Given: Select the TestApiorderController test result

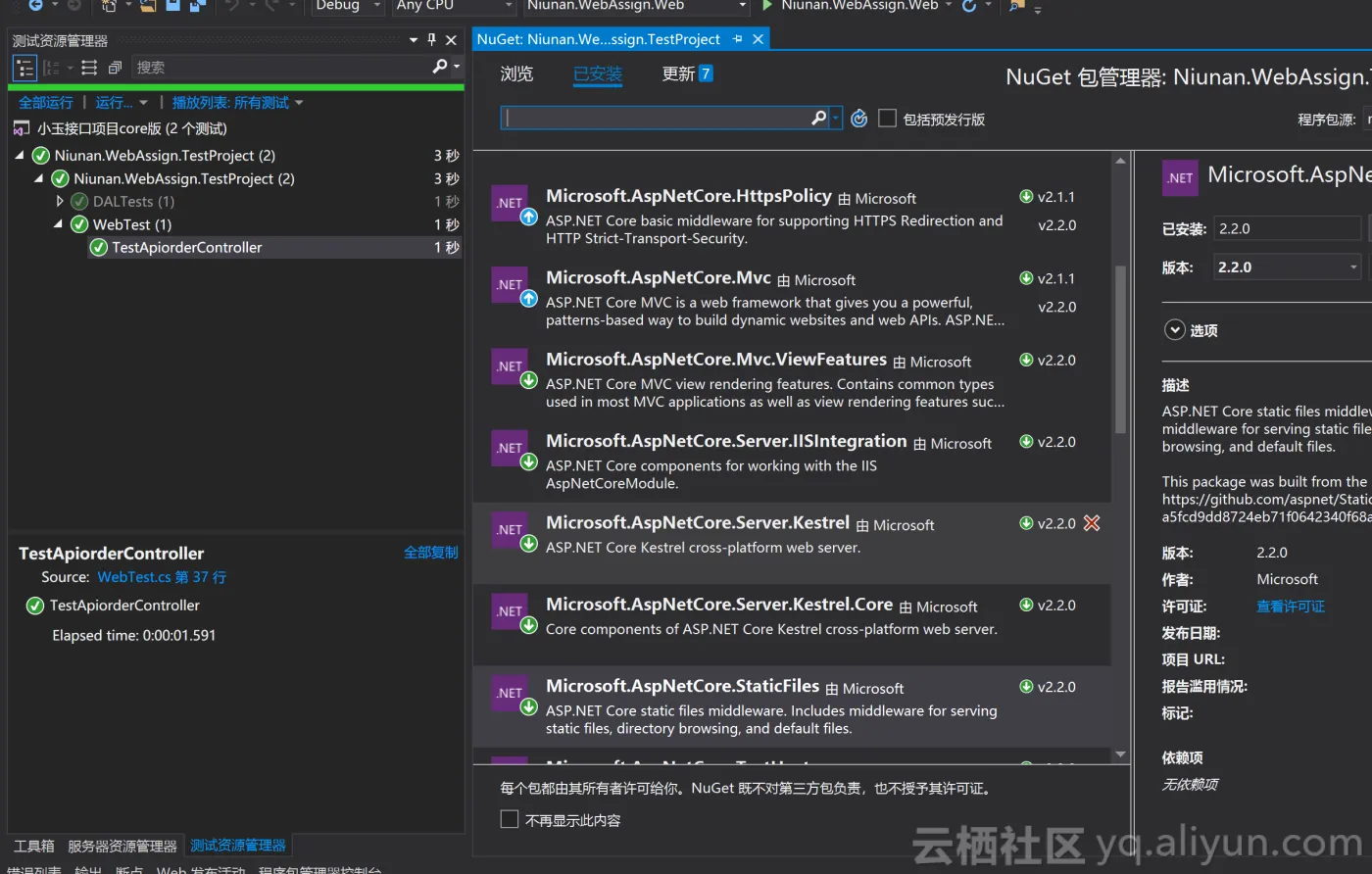Looking at the screenshot, I should [186, 247].
